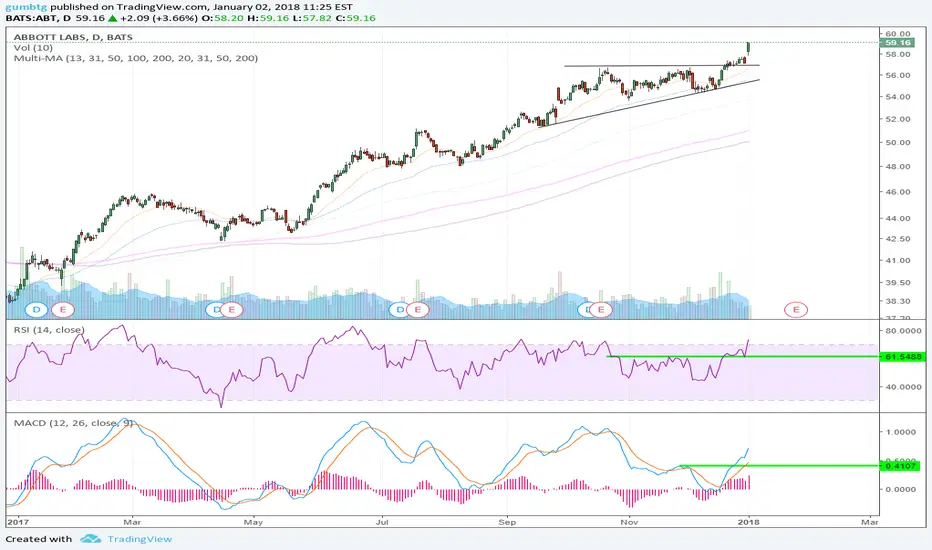Click the 40.0000 RSI axis label
The width and height of the screenshot is (932, 550).
point(903,386)
